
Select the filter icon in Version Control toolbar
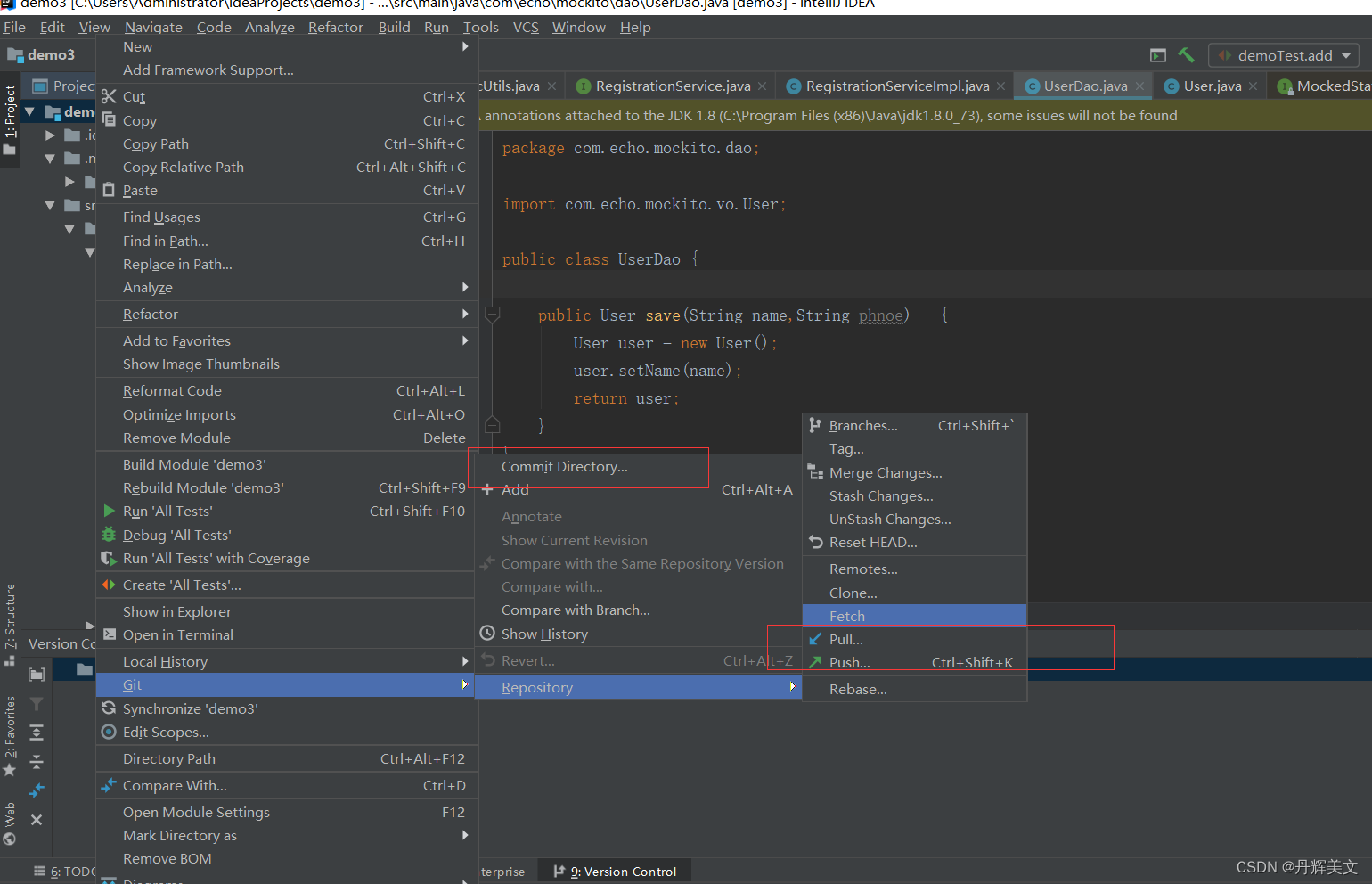pyautogui.click(x=37, y=703)
